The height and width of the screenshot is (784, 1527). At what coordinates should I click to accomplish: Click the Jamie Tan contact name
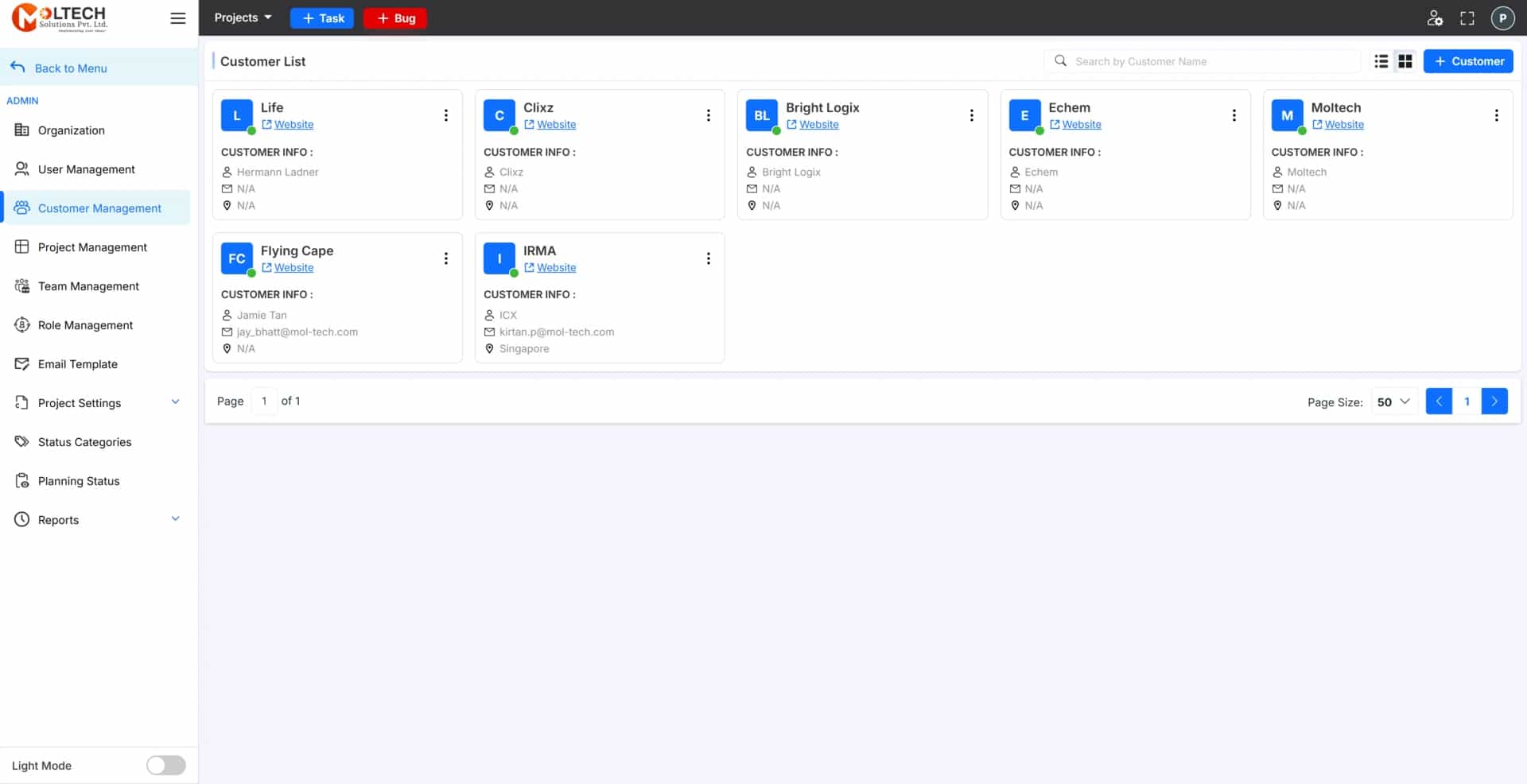(x=262, y=315)
